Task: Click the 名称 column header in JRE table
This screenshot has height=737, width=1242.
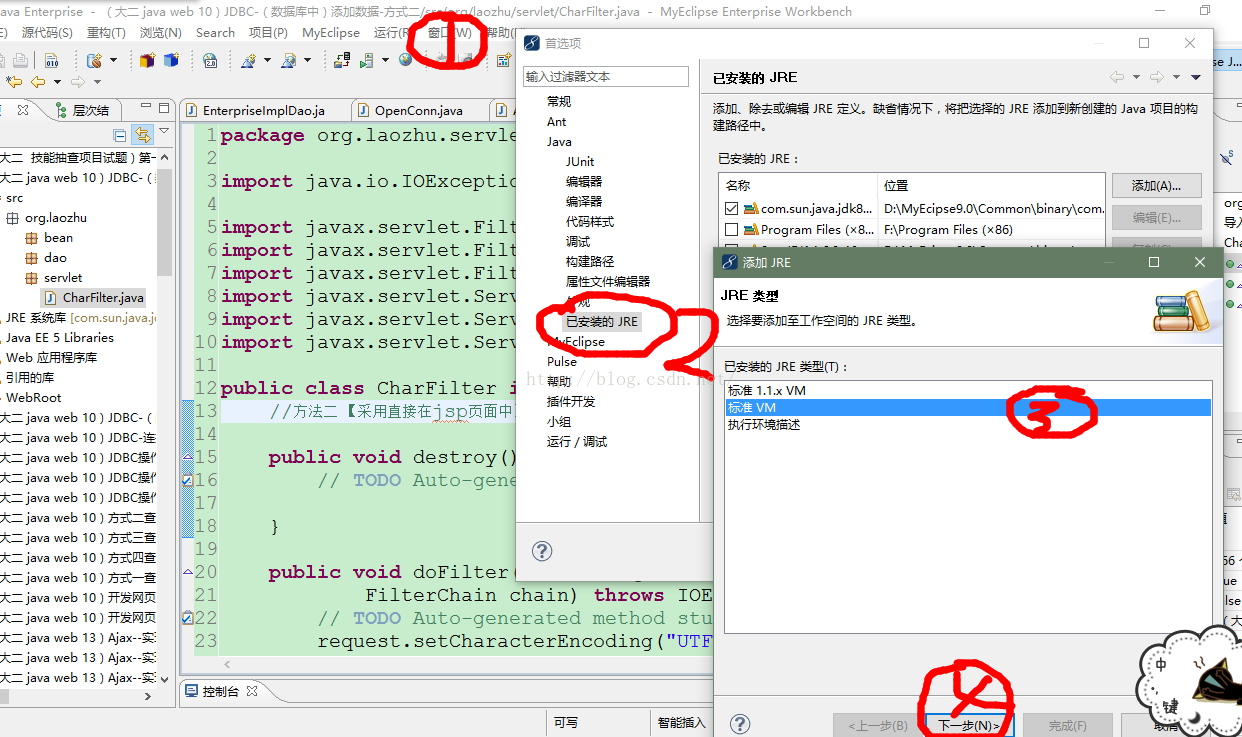Action: tap(798, 185)
